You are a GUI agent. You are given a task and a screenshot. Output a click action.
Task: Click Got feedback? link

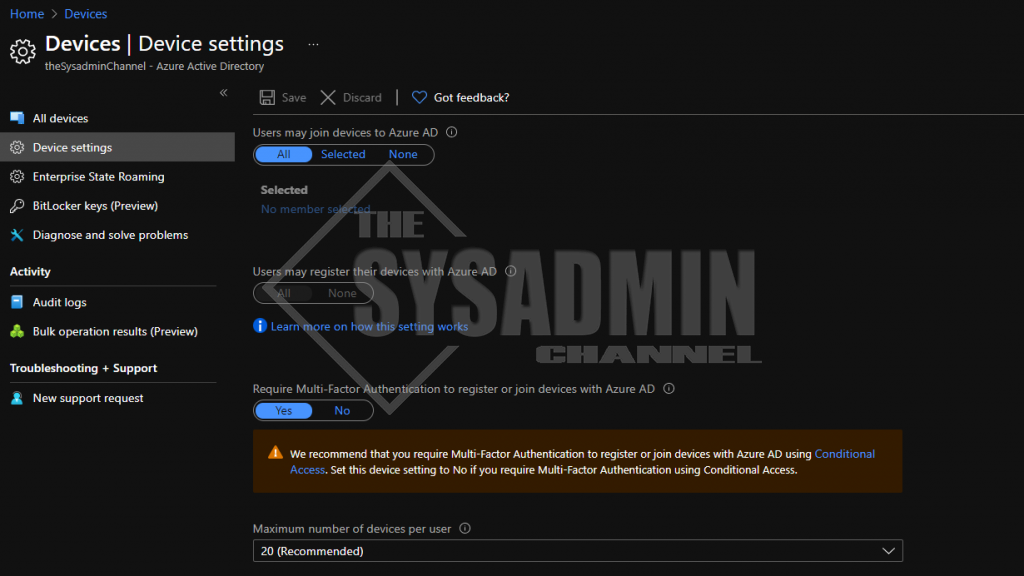click(472, 97)
